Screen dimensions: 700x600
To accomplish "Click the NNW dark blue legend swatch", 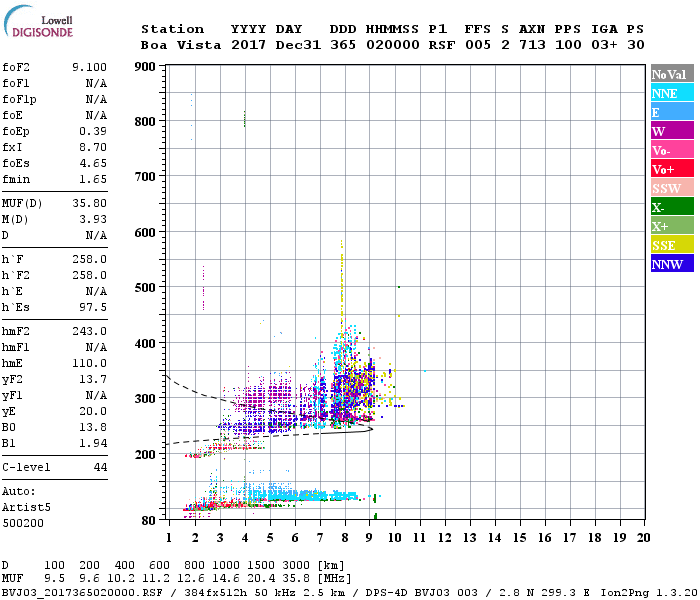I will point(672,263).
